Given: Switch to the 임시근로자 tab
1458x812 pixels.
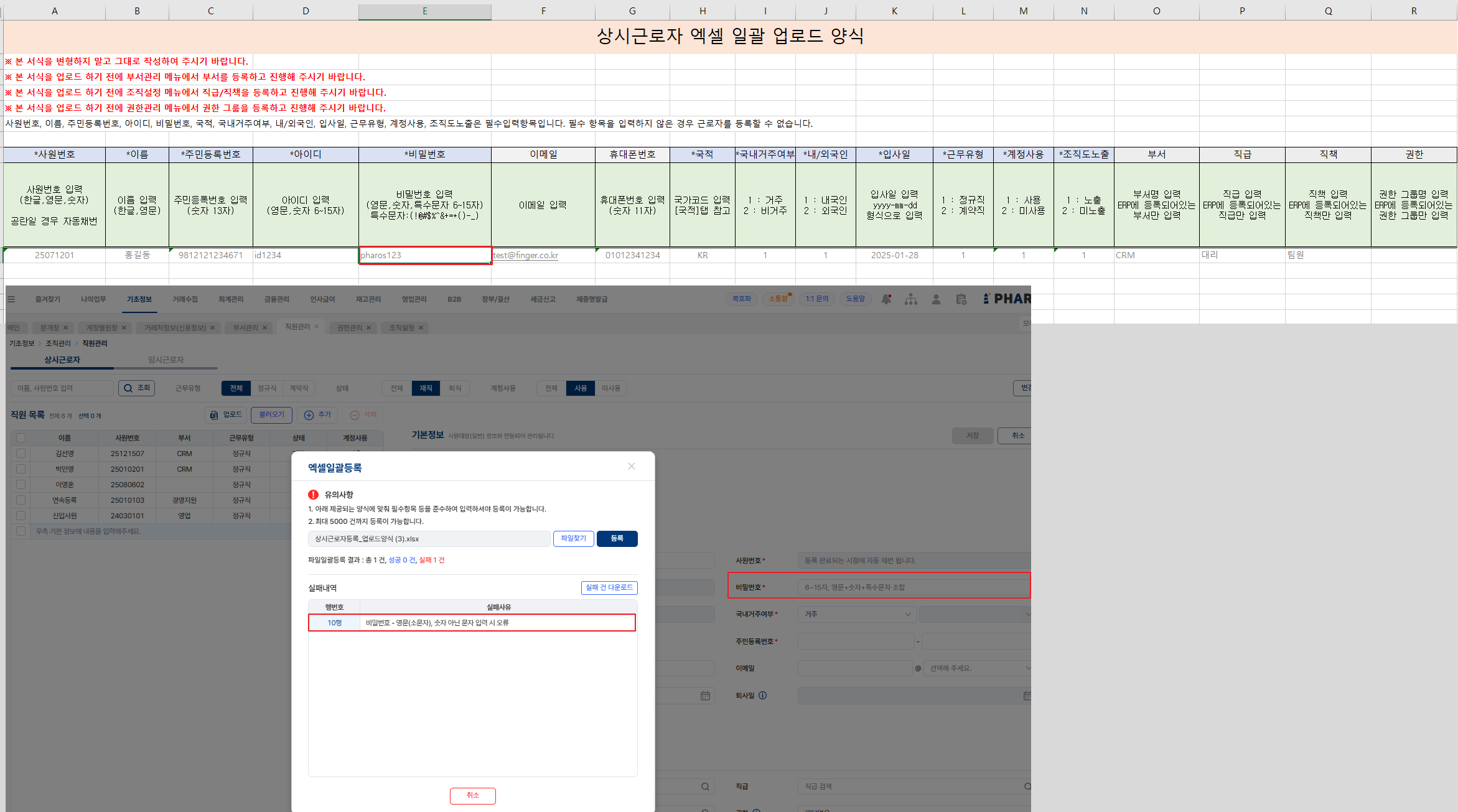Looking at the screenshot, I should point(166,360).
